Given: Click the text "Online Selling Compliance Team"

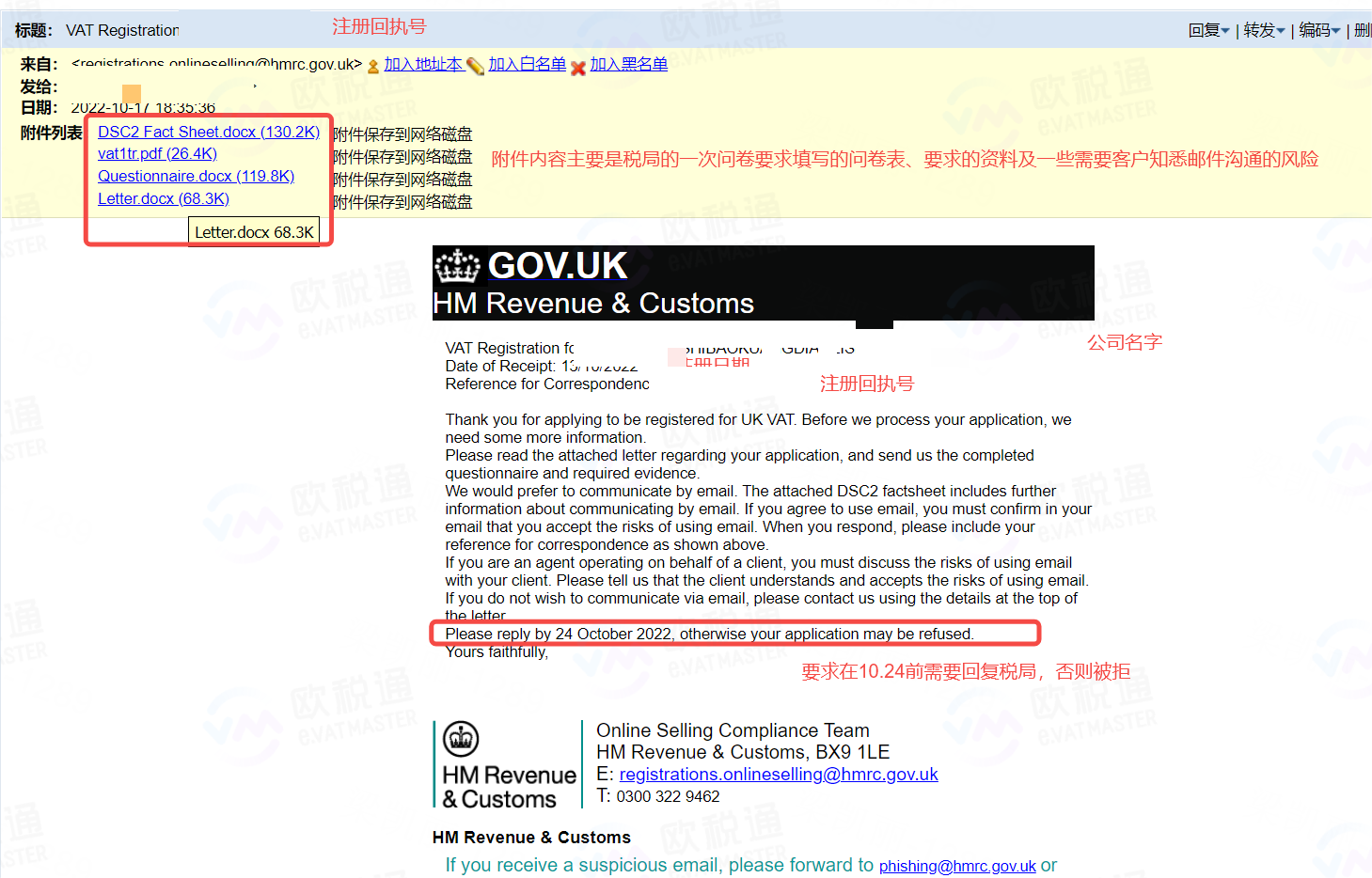Looking at the screenshot, I should [x=733, y=730].
